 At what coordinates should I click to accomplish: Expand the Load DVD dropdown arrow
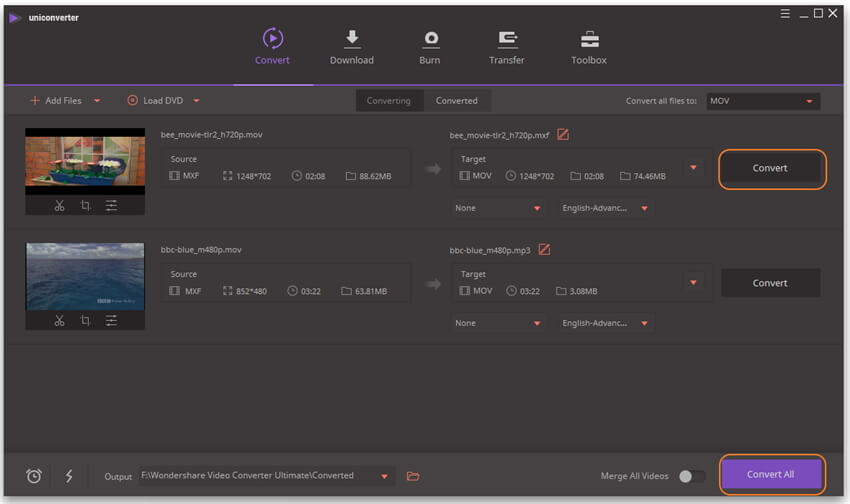pos(196,101)
